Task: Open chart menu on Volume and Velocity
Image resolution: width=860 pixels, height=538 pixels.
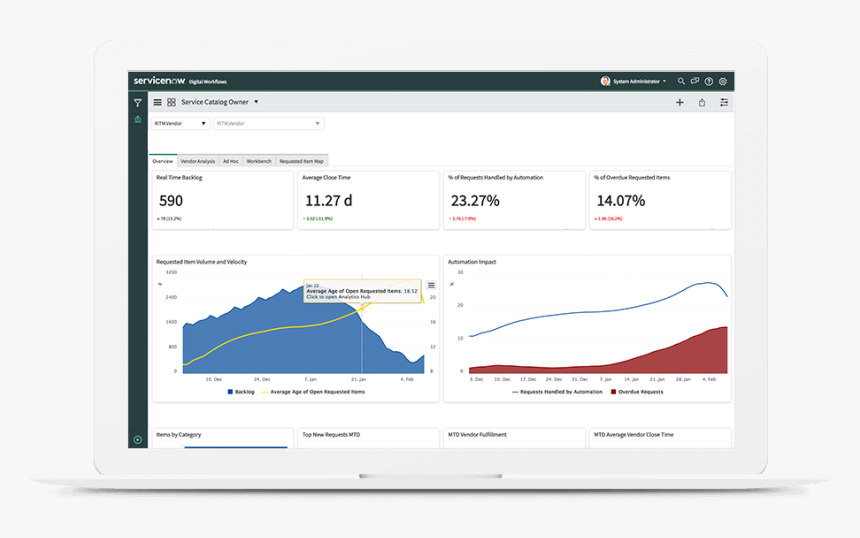Action: click(x=431, y=285)
